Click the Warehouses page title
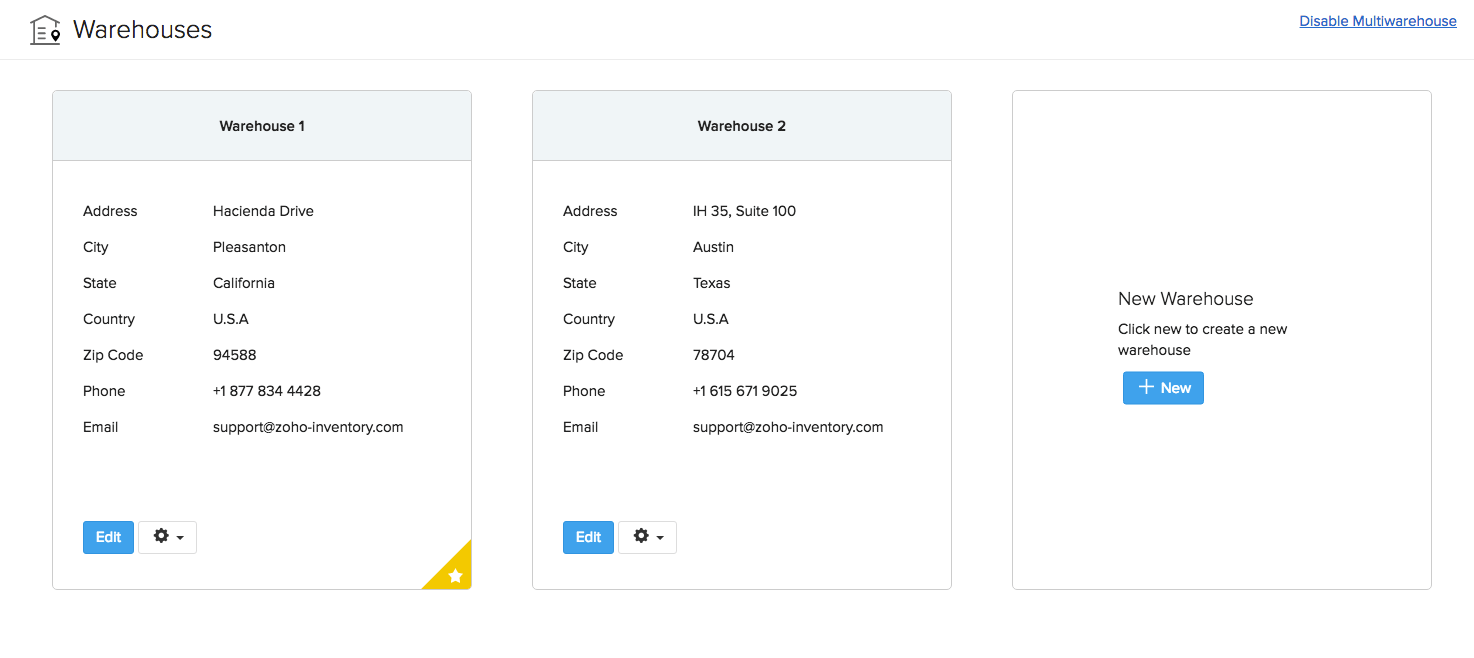The width and height of the screenshot is (1474, 658). (142, 30)
